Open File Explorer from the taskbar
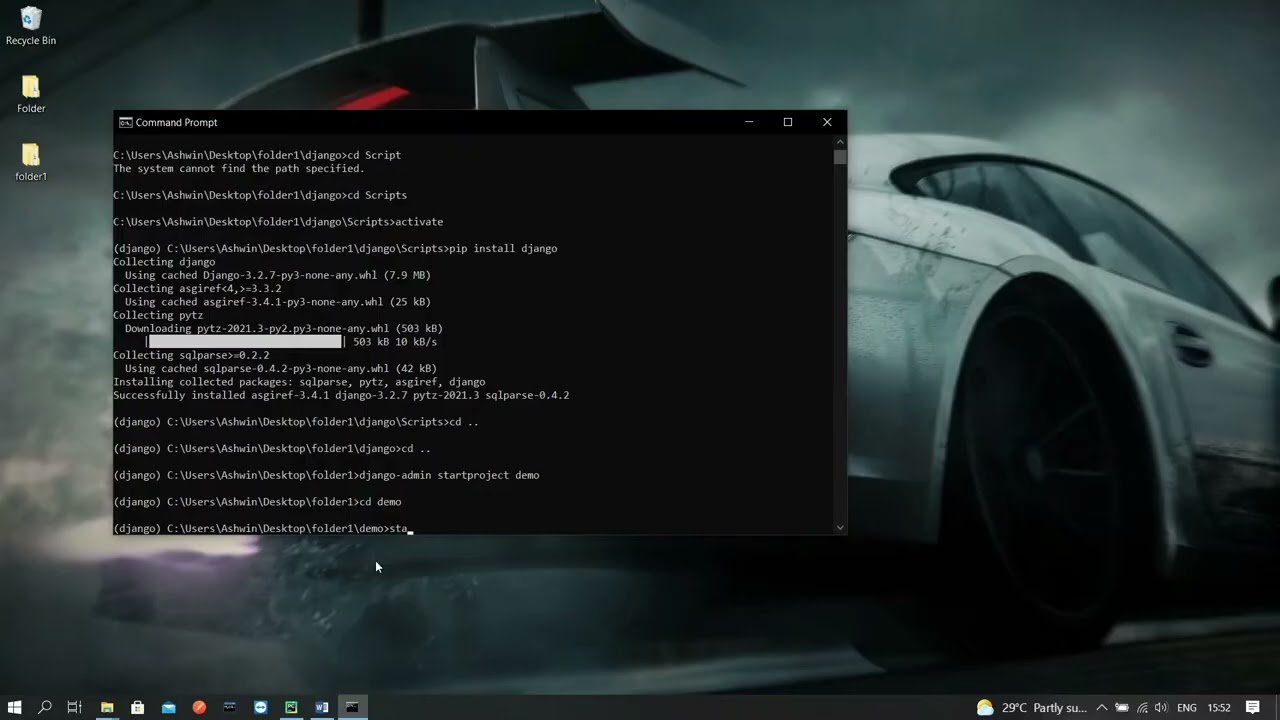 tap(107, 707)
